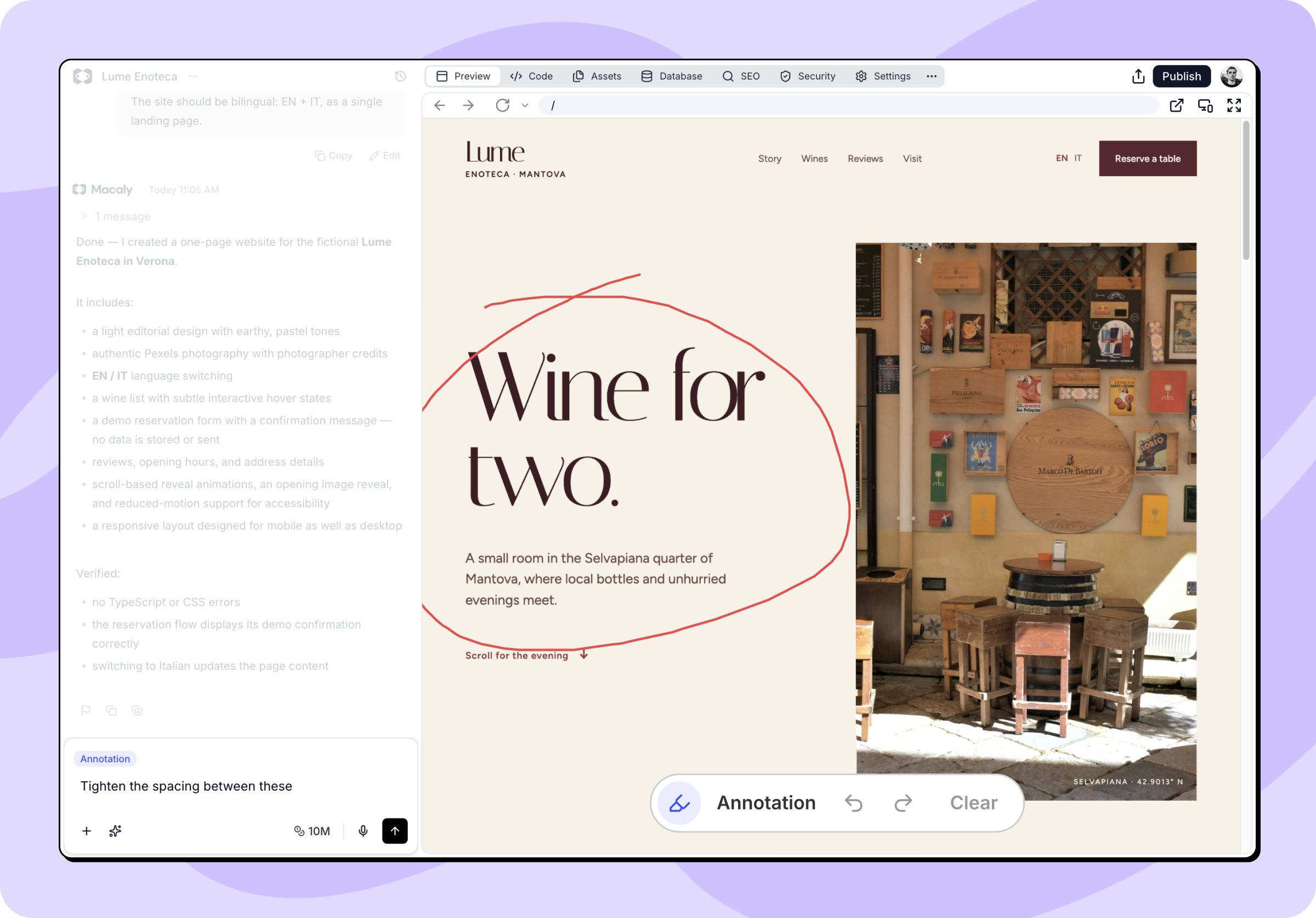Open the Database tab

(672, 76)
